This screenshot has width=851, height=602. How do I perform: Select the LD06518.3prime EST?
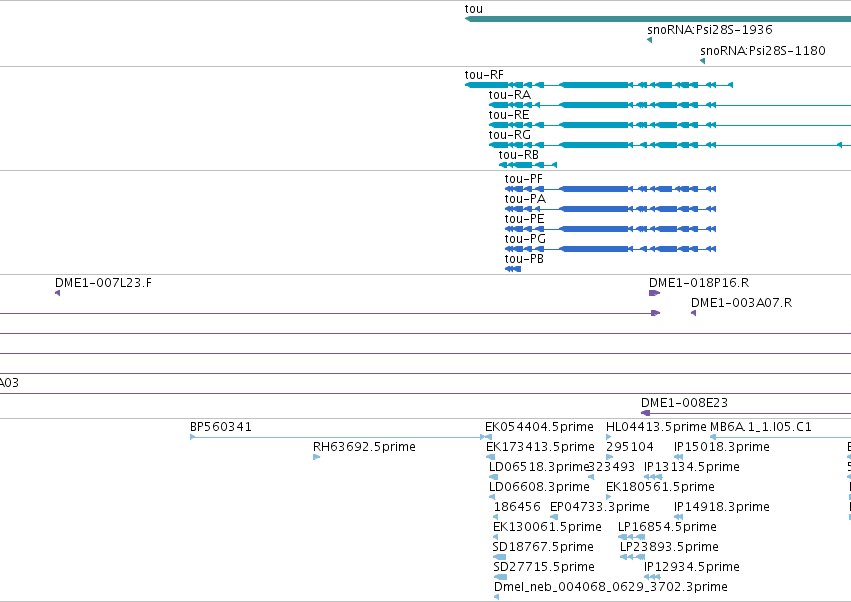click(x=493, y=477)
